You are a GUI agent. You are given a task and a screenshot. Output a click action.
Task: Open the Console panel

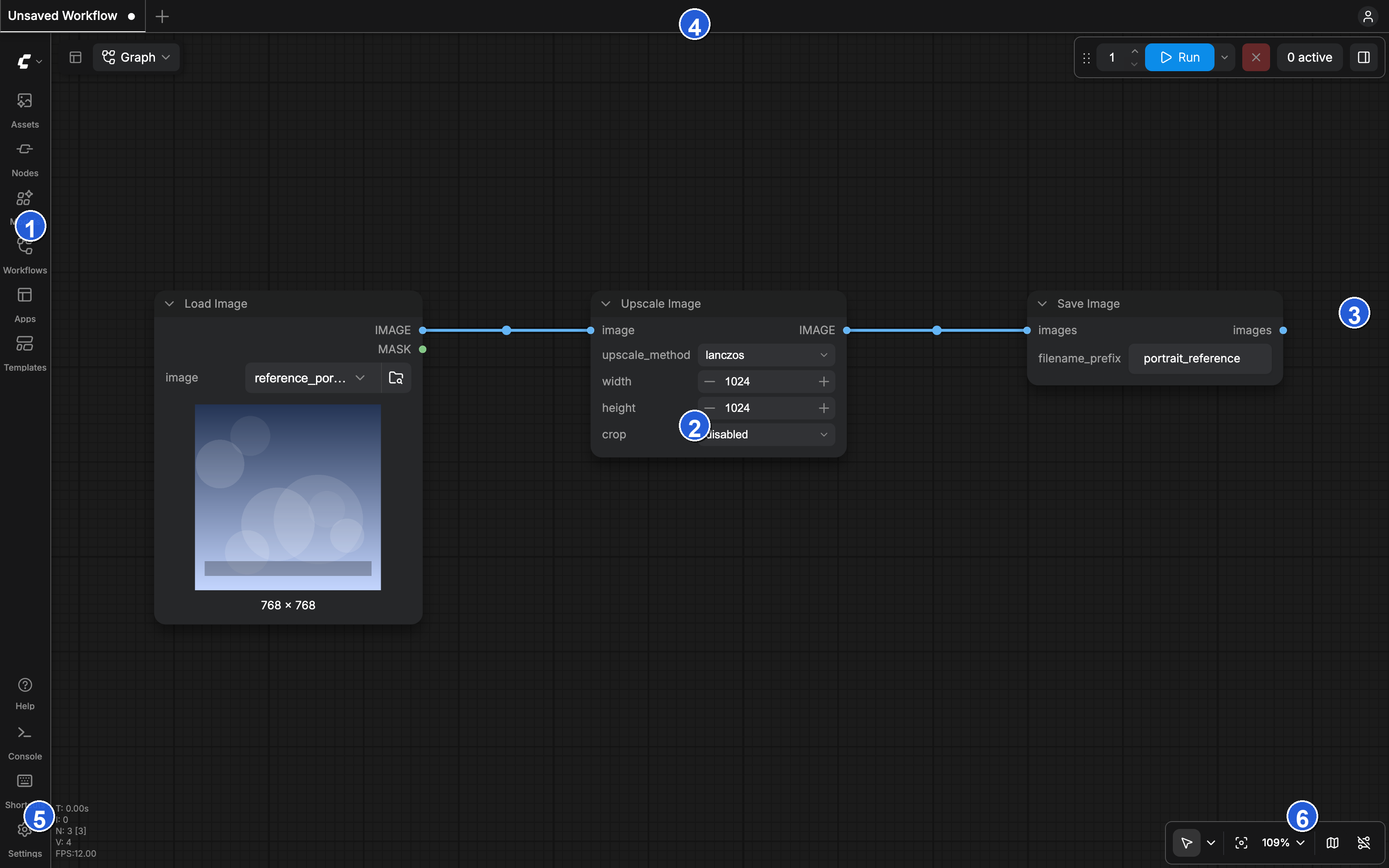pos(25,742)
